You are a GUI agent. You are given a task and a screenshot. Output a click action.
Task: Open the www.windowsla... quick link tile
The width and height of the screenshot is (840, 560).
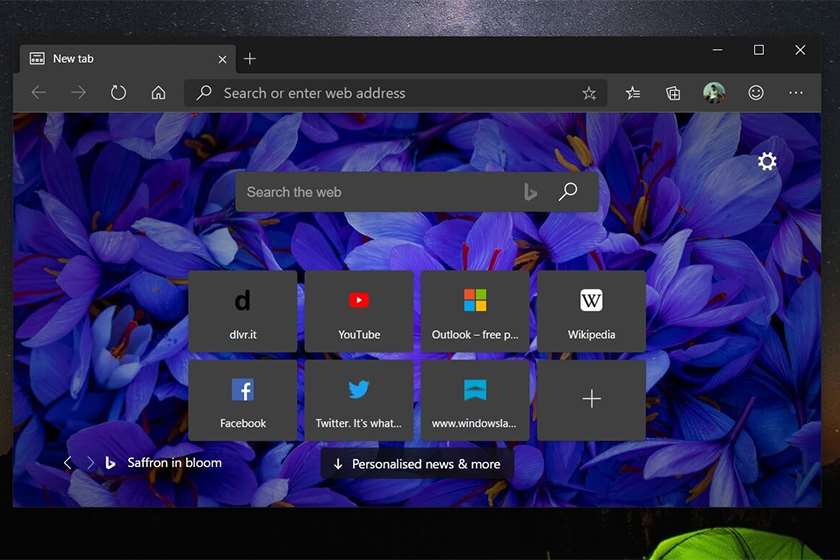tap(475, 400)
